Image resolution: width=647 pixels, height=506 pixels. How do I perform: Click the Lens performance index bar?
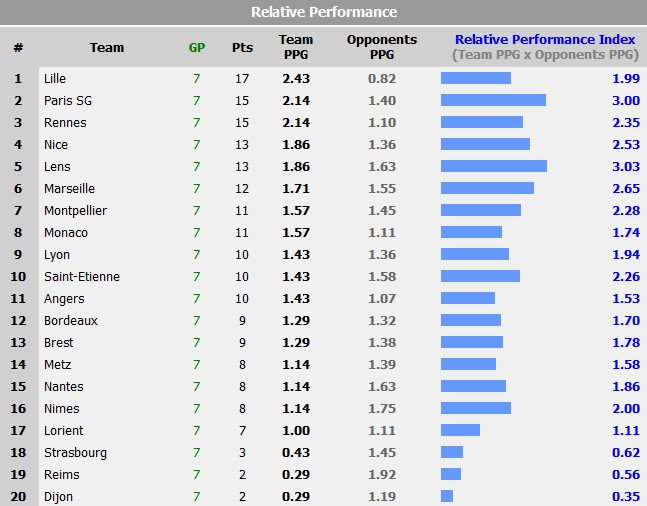pos(494,167)
